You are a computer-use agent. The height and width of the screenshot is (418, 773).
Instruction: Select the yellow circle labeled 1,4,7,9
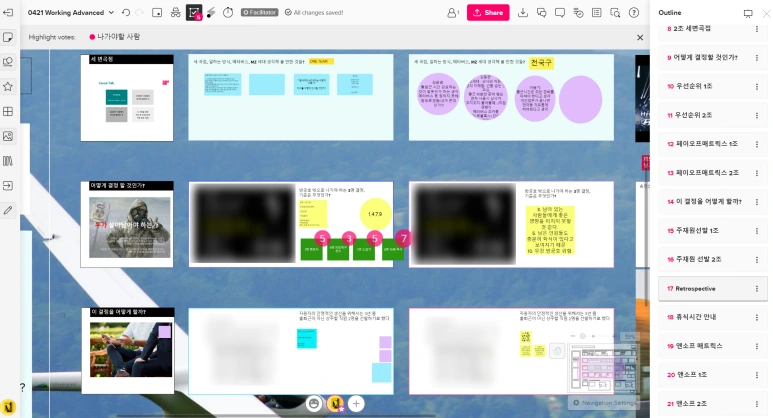pos(375,214)
